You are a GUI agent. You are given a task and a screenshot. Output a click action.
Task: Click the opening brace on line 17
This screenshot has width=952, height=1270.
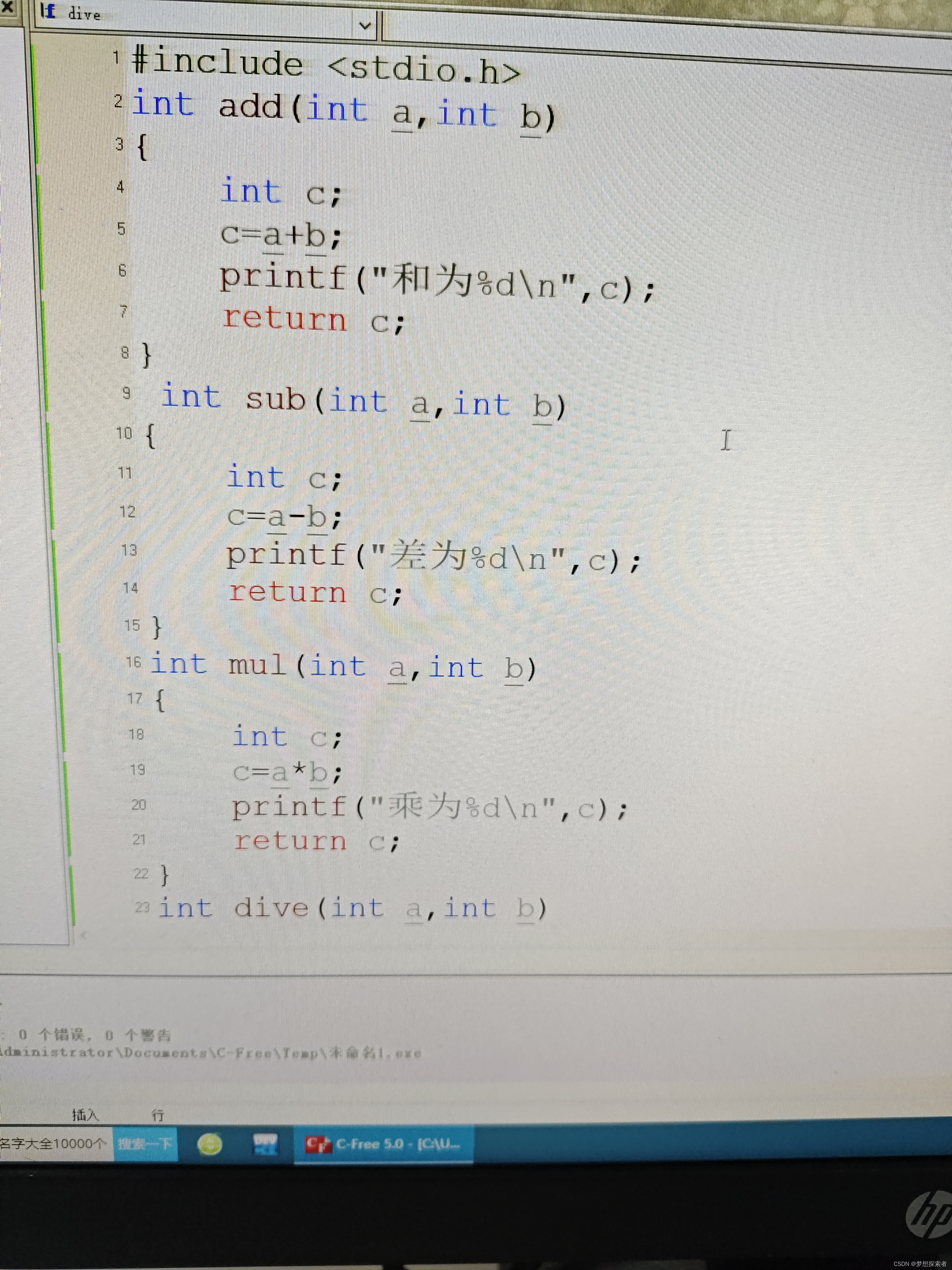click(x=160, y=700)
